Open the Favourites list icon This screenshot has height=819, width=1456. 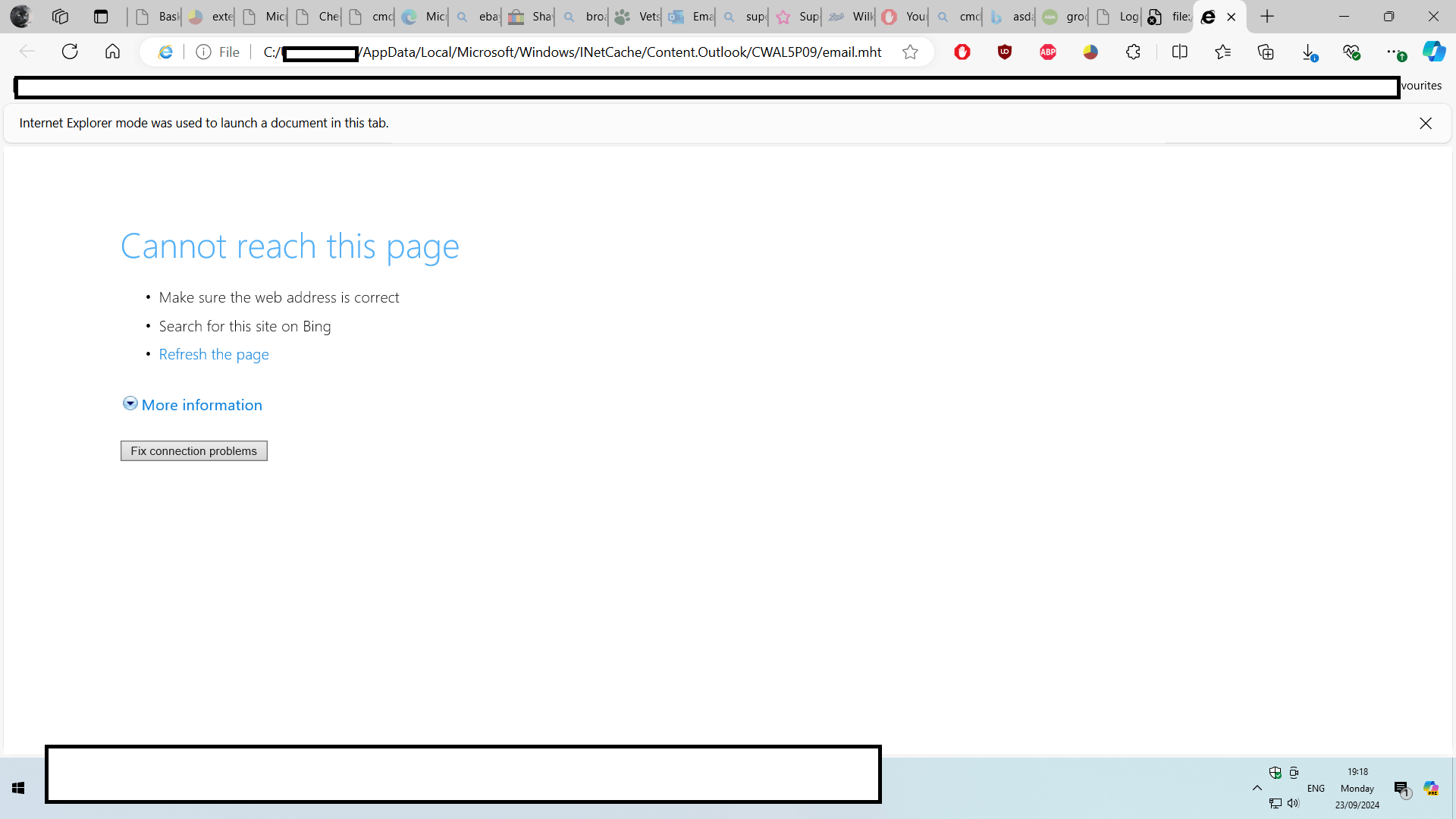1222,52
